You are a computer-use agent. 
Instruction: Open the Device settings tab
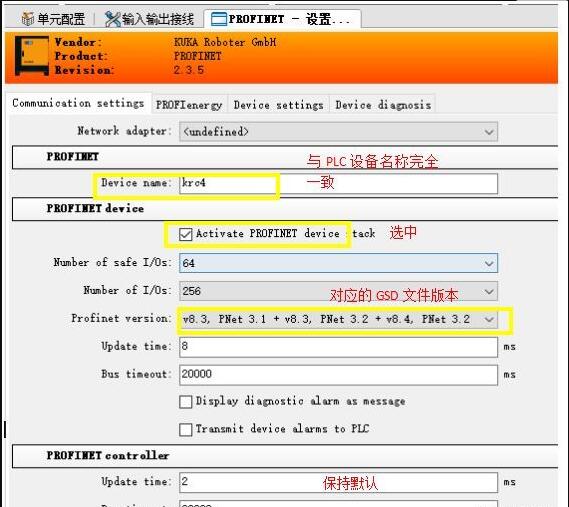point(278,105)
